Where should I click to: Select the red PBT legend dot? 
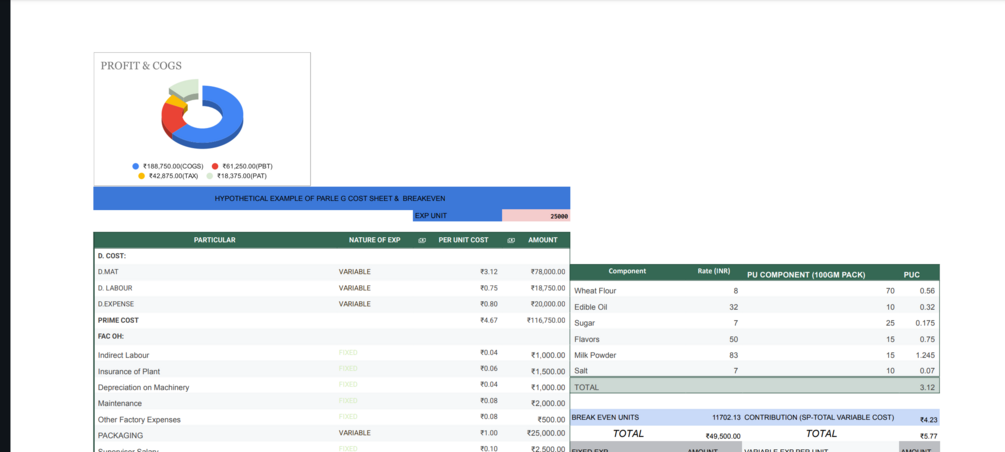[x=215, y=166]
